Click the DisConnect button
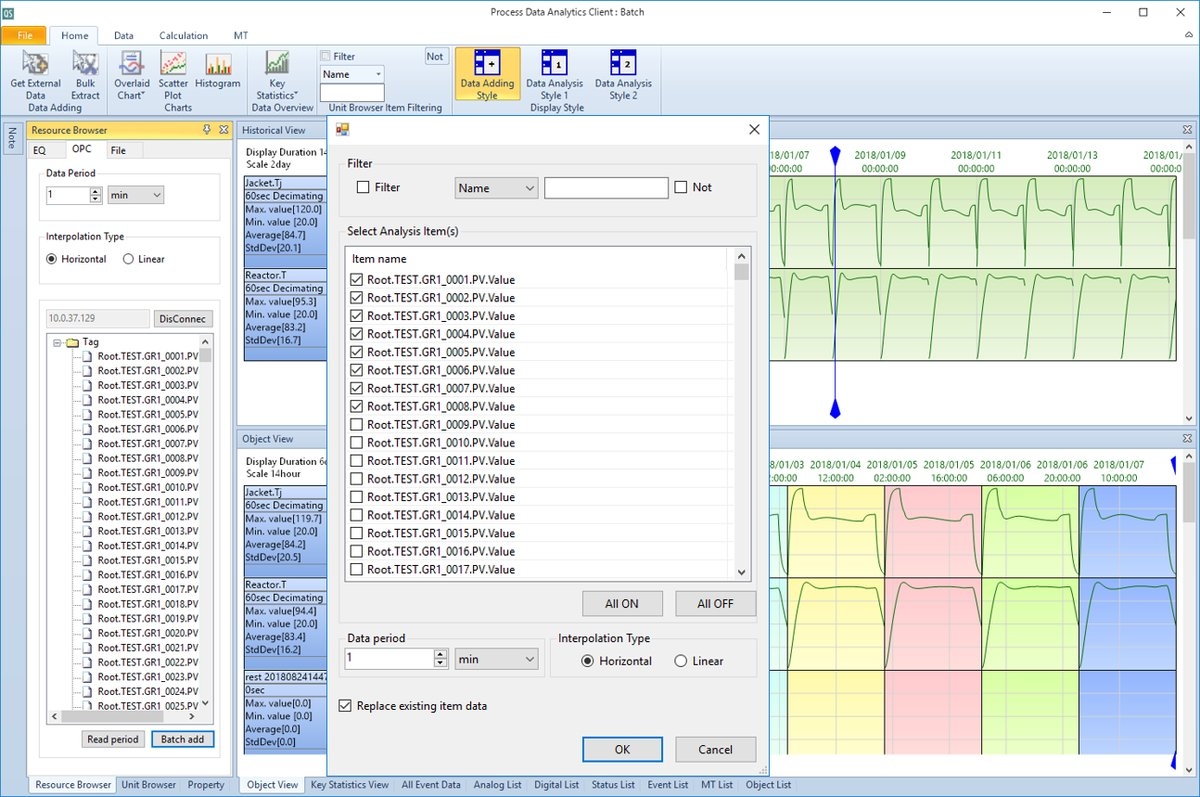 tap(183, 319)
